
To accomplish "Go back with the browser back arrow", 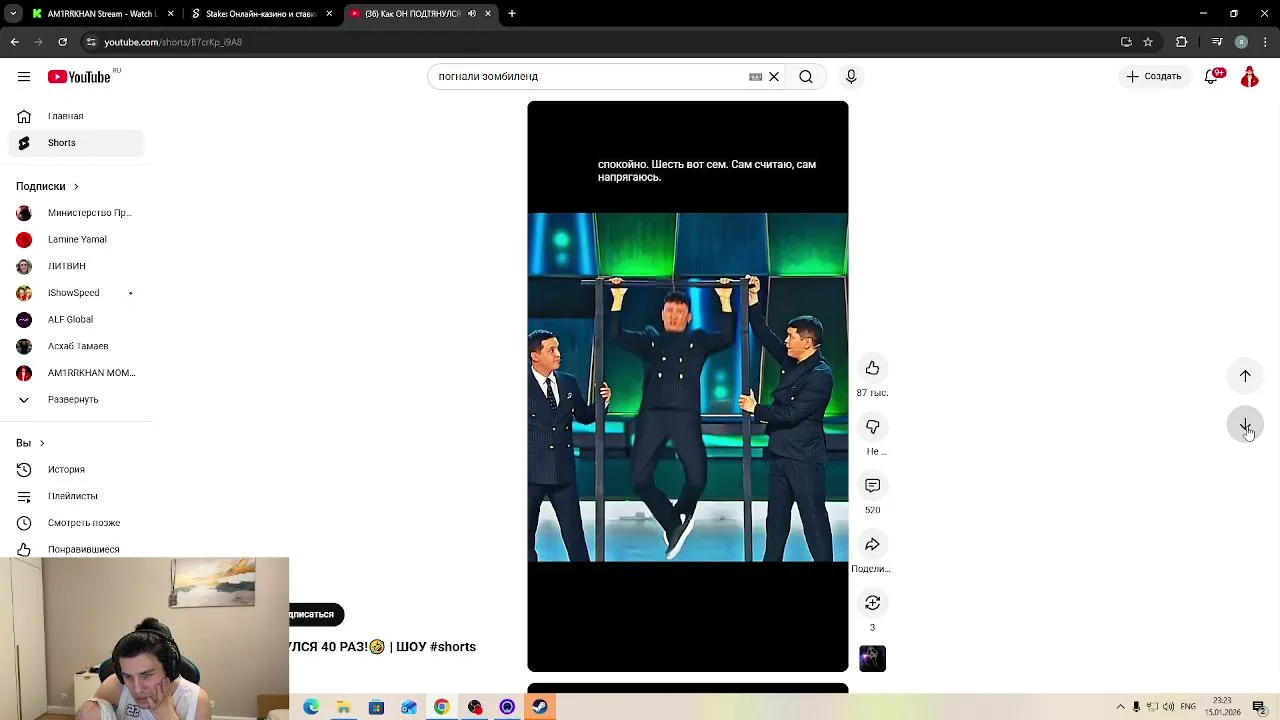I will (x=15, y=42).
